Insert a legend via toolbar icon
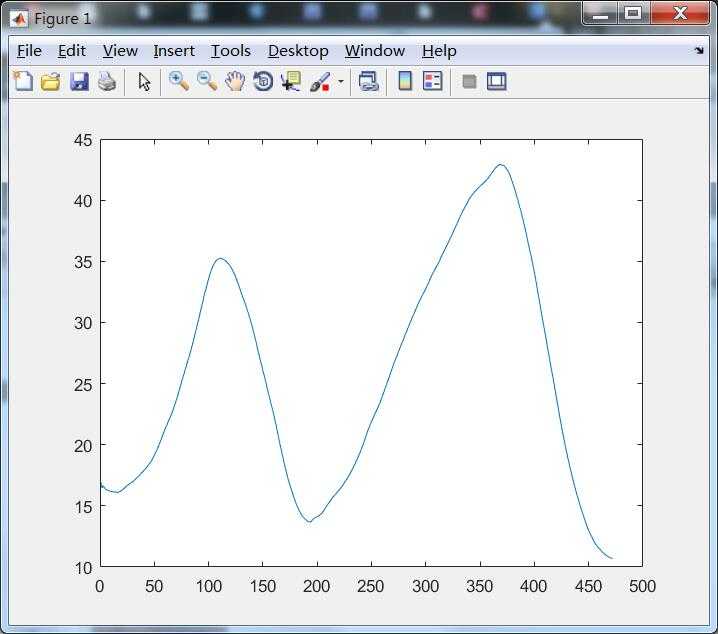718x634 pixels. click(432, 81)
